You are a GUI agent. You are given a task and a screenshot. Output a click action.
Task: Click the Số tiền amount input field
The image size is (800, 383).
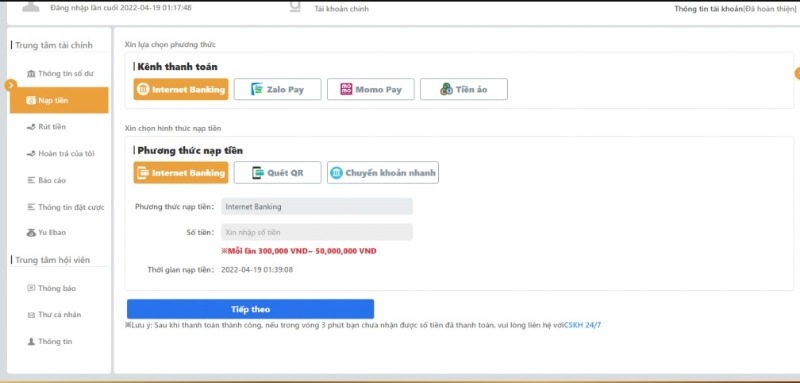pyautogui.click(x=317, y=232)
